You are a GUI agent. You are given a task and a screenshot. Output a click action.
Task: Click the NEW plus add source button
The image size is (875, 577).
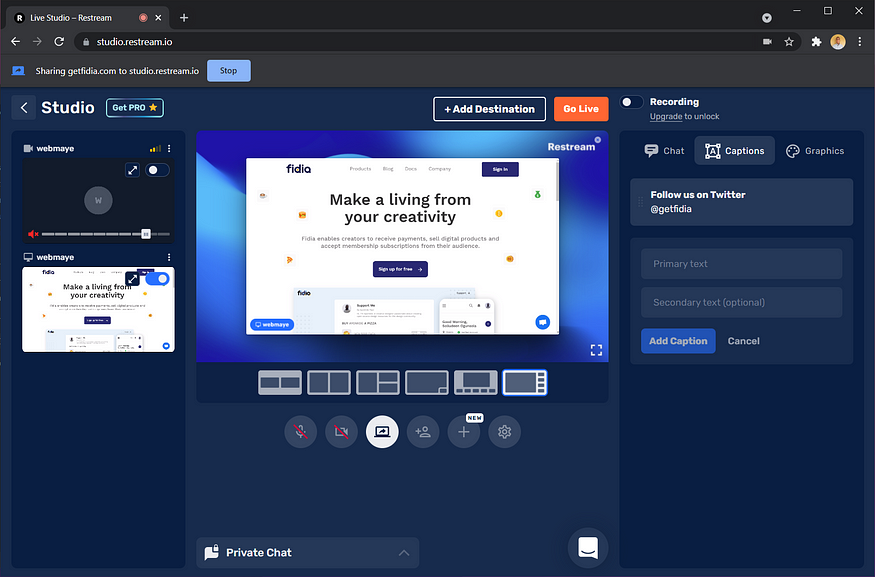click(x=464, y=431)
